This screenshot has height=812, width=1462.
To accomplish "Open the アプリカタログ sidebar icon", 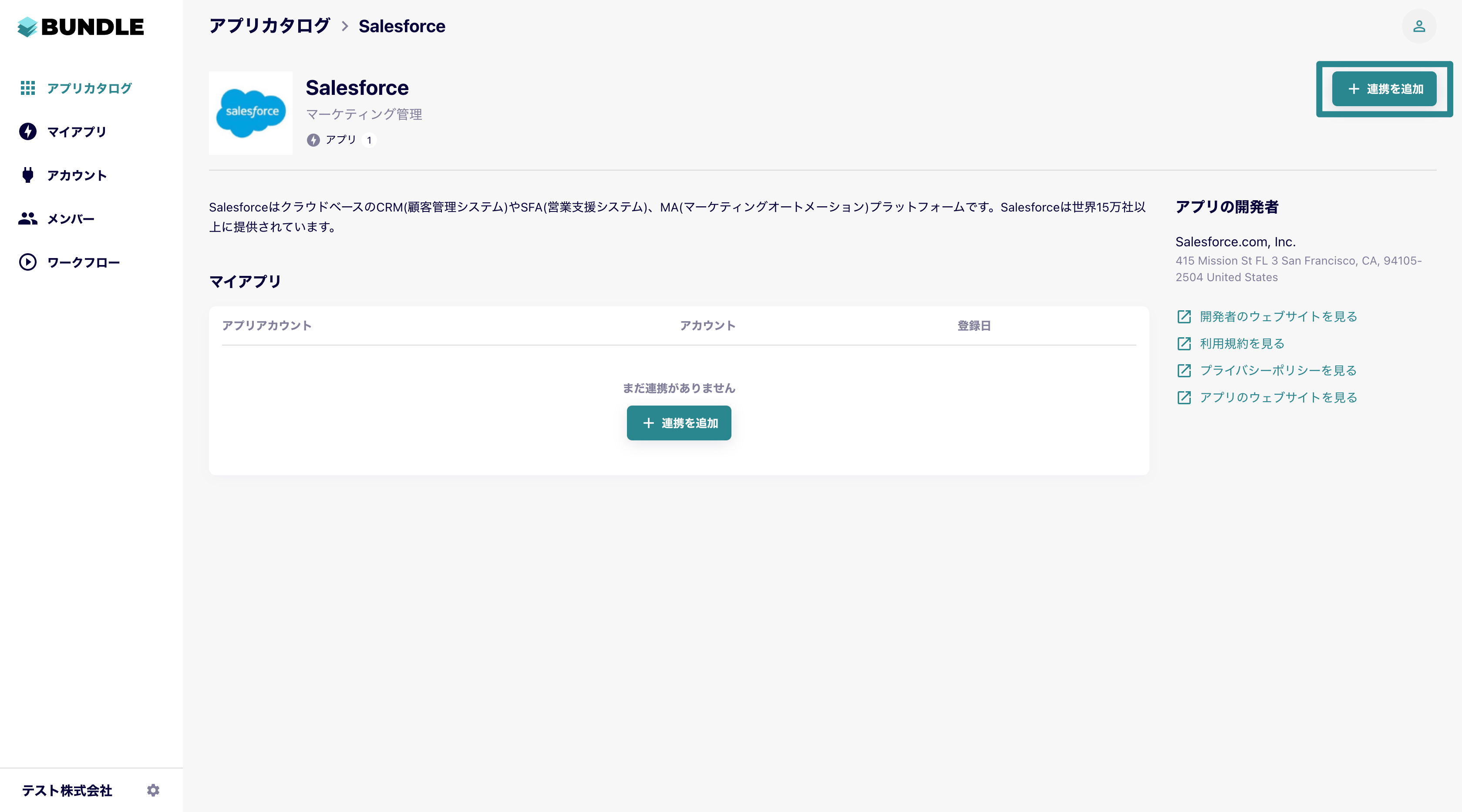I will [28, 88].
